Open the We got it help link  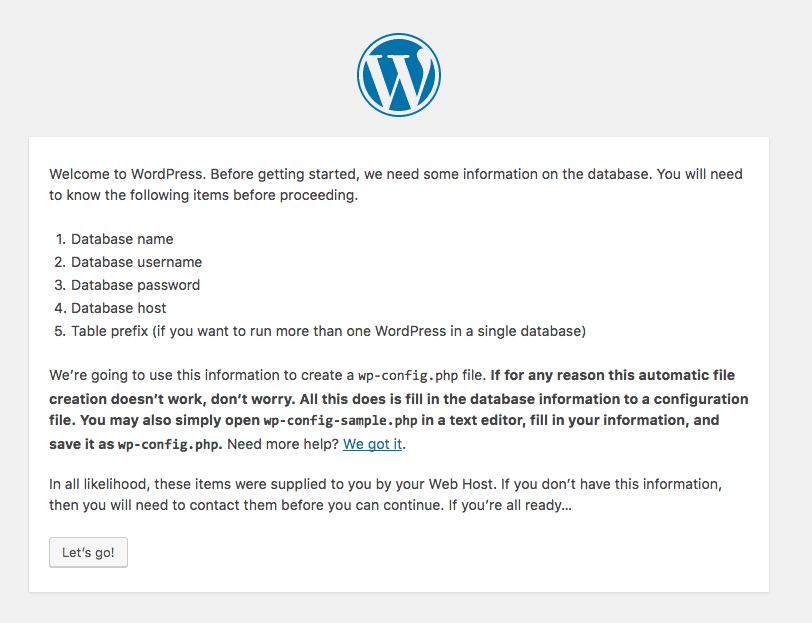(x=374, y=443)
